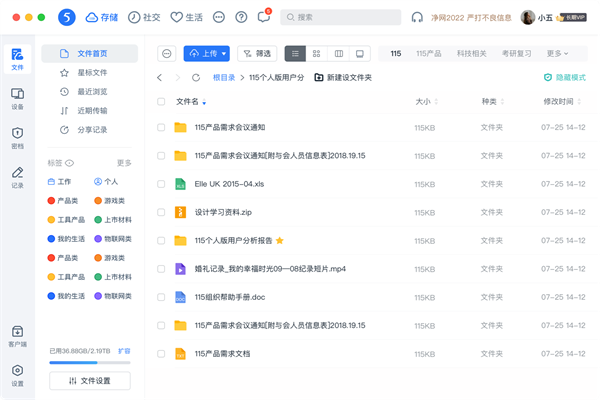Open the notifications message icon with badge

(264, 16)
